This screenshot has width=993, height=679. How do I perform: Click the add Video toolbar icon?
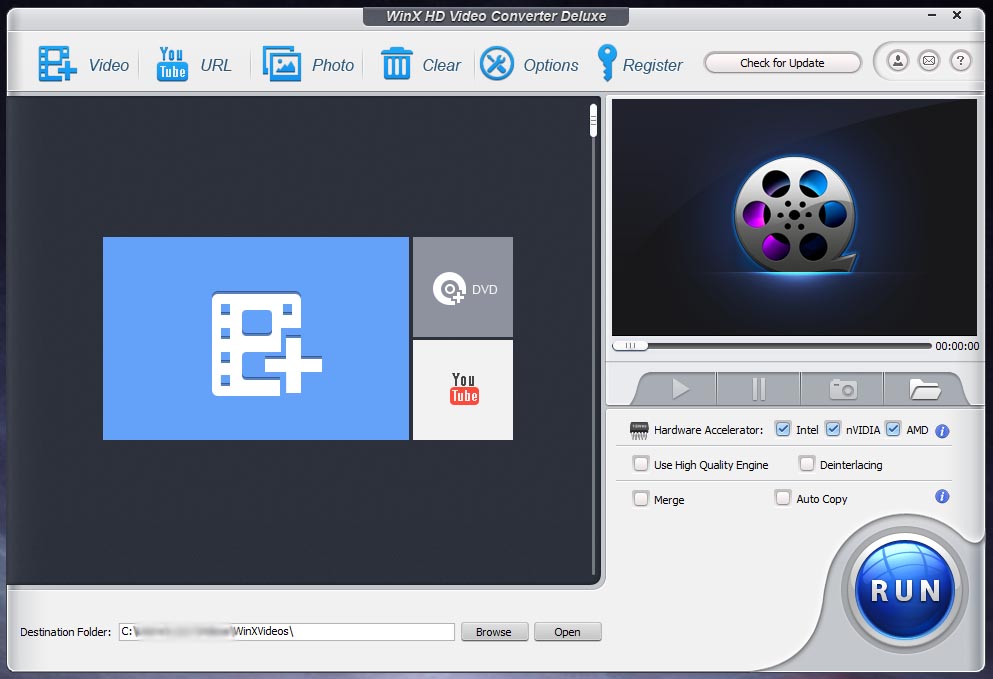click(58, 64)
